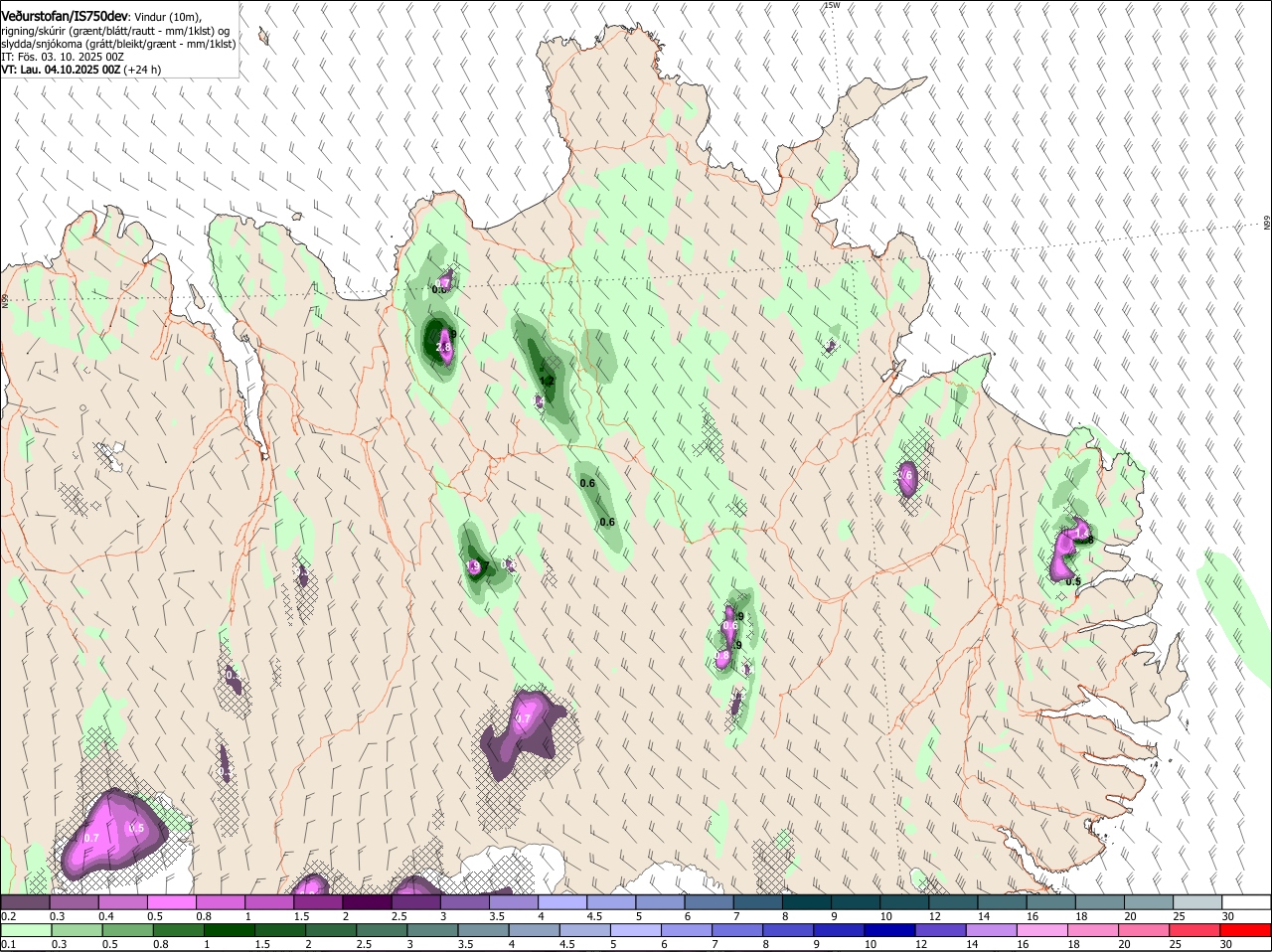The height and width of the screenshot is (952, 1272).
Task: Click the 15W longitude label
Action: point(832,5)
